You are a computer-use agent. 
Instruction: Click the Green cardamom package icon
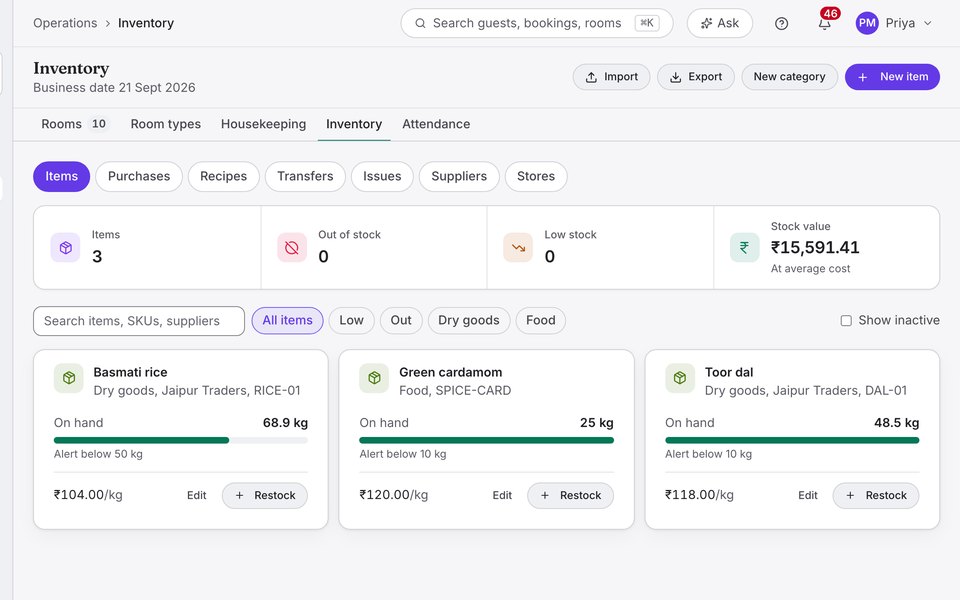pyautogui.click(x=374, y=378)
